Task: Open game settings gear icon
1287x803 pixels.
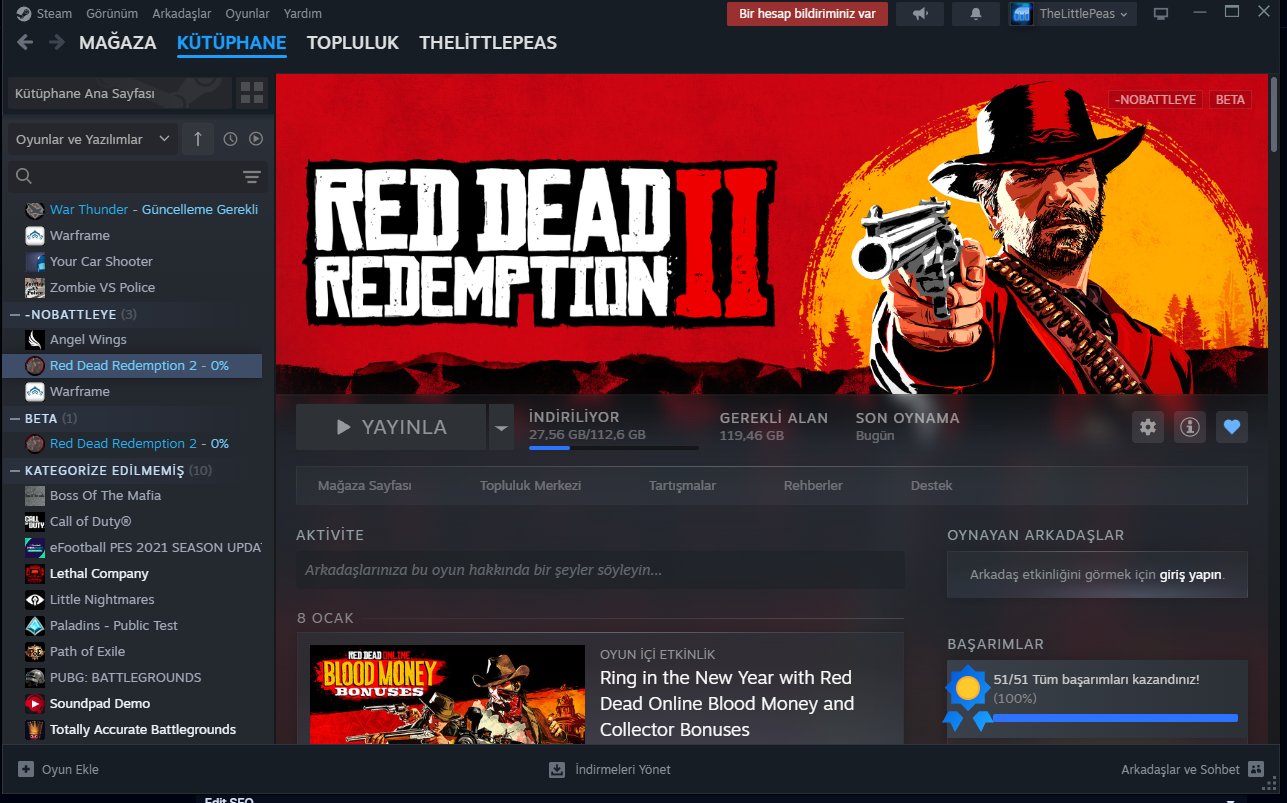Action: click(1148, 427)
